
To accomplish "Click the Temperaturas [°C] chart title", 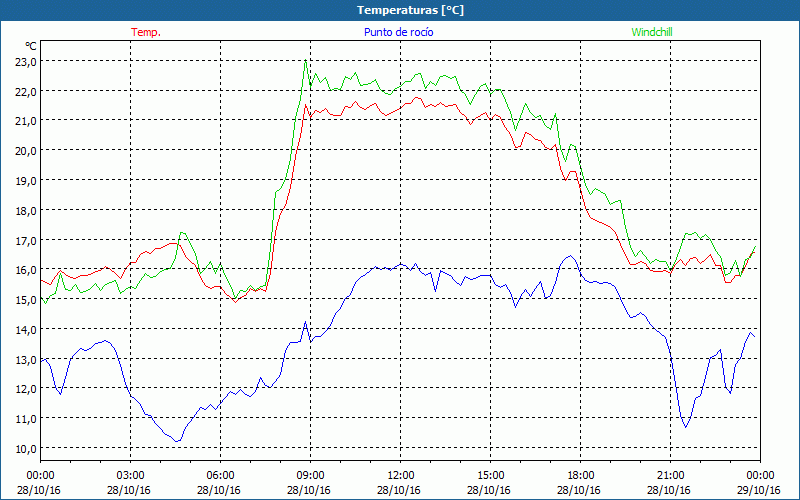I will (x=410, y=10).
